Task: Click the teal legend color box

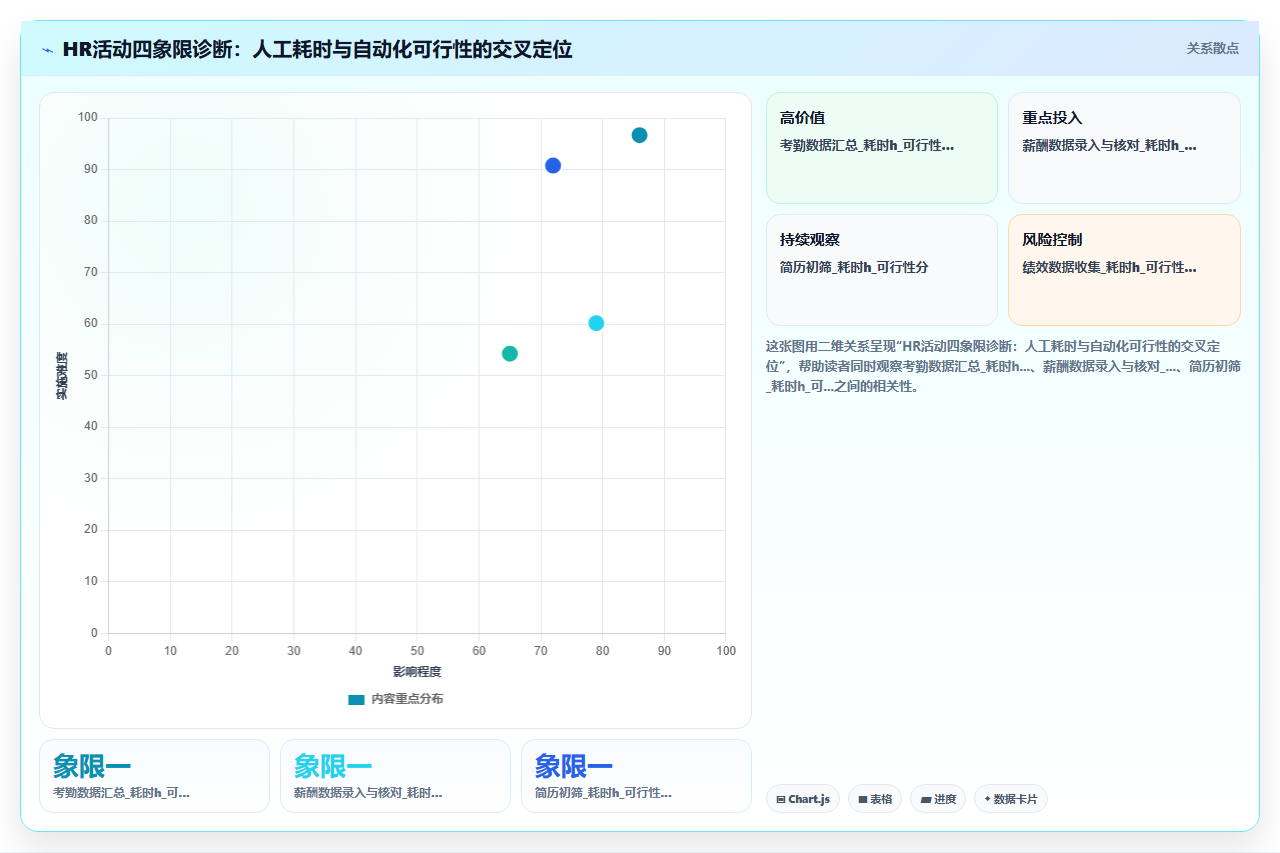Action: coord(356,699)
